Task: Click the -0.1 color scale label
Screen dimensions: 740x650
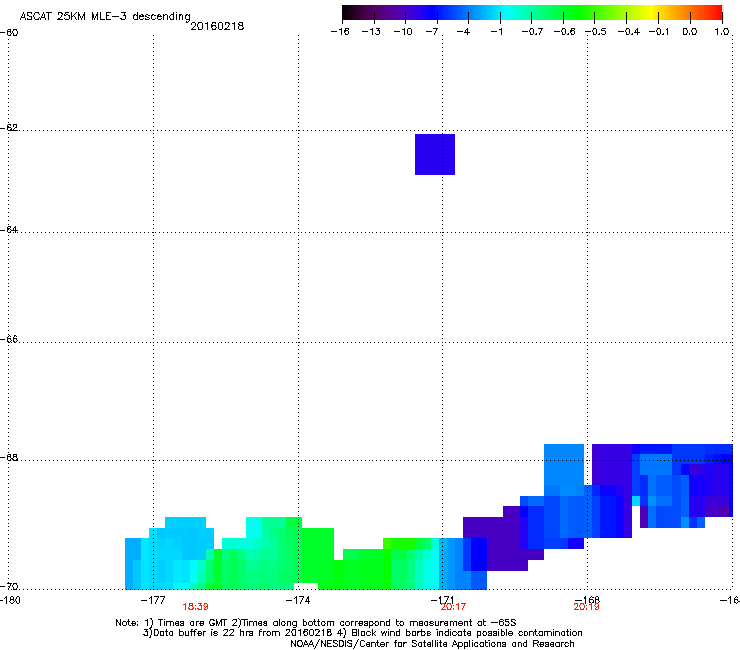Action: [x=659, y=32]
